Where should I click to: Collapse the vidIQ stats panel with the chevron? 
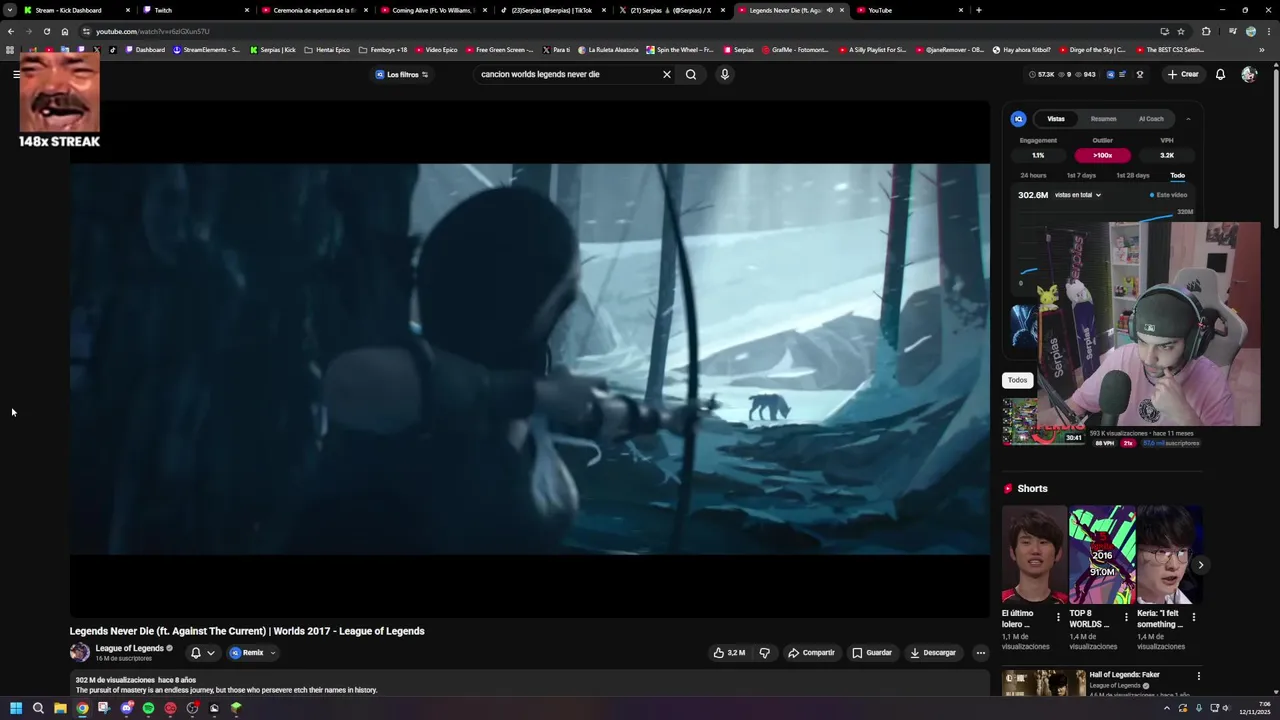(1188, 119)
